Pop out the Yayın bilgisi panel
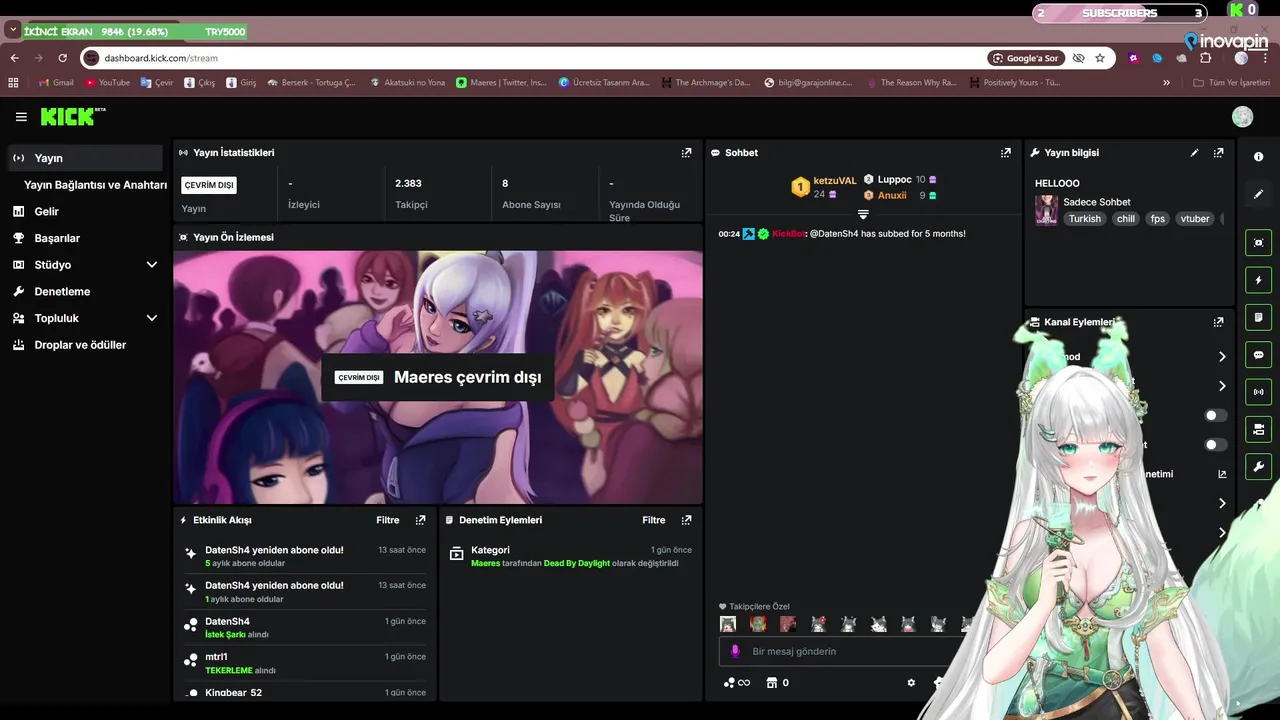This screenshot has height=720, width=1280. (x=1218, y=153)
